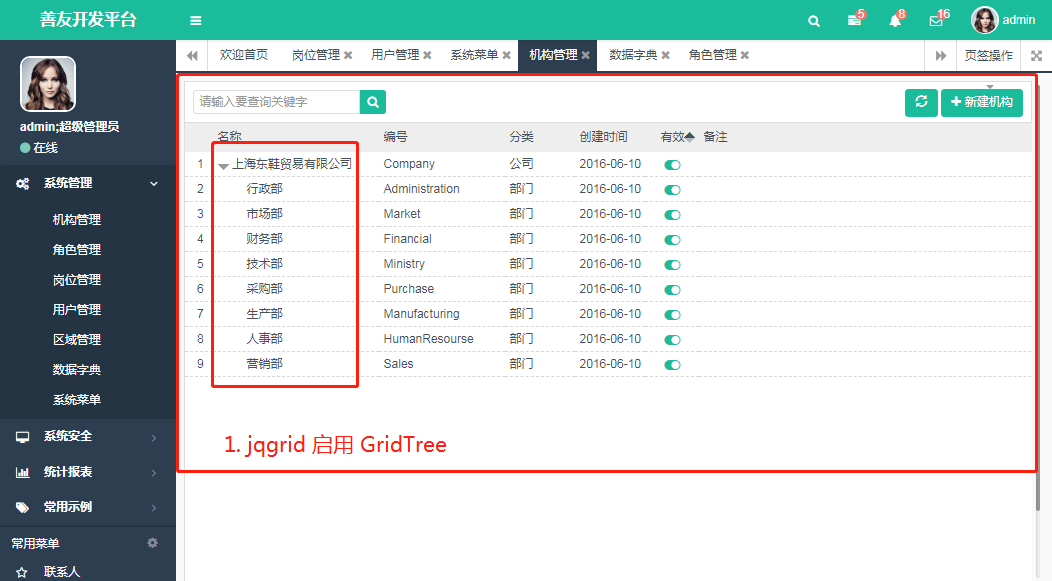
Task: Click the sidebar profile photo
Action: (x=48, y=84)
